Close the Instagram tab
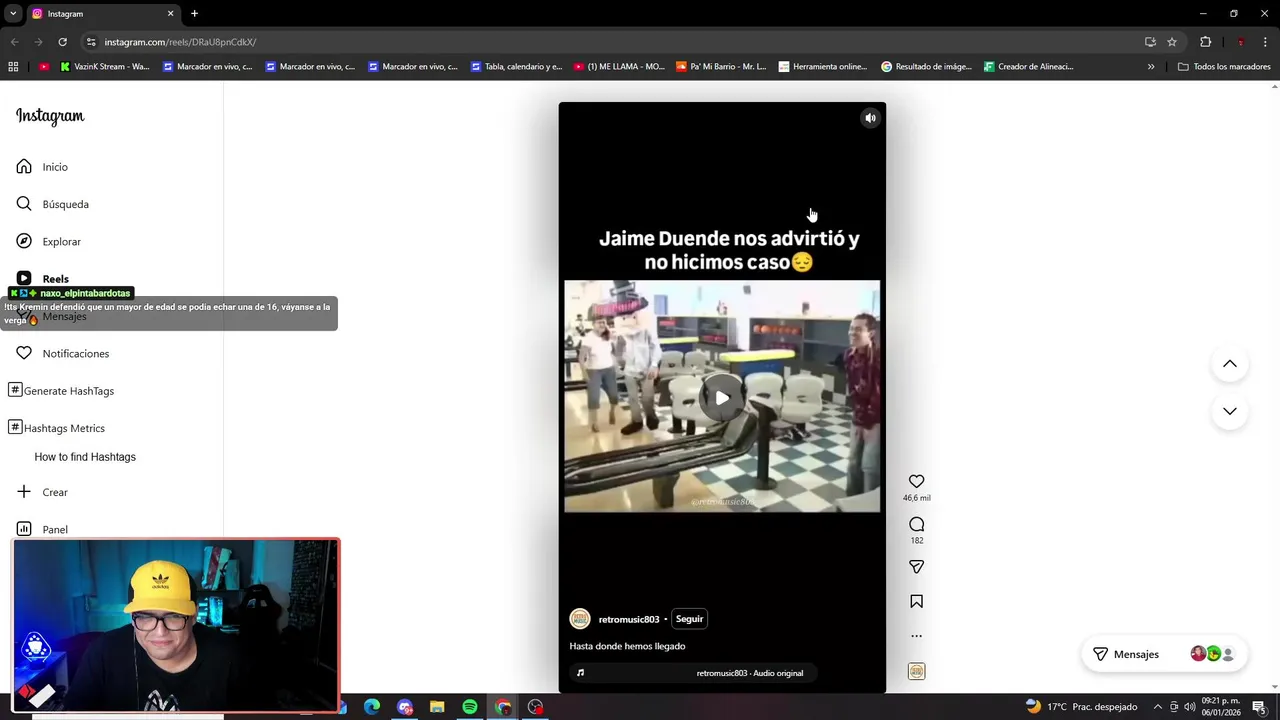 [x=170, y=13]
